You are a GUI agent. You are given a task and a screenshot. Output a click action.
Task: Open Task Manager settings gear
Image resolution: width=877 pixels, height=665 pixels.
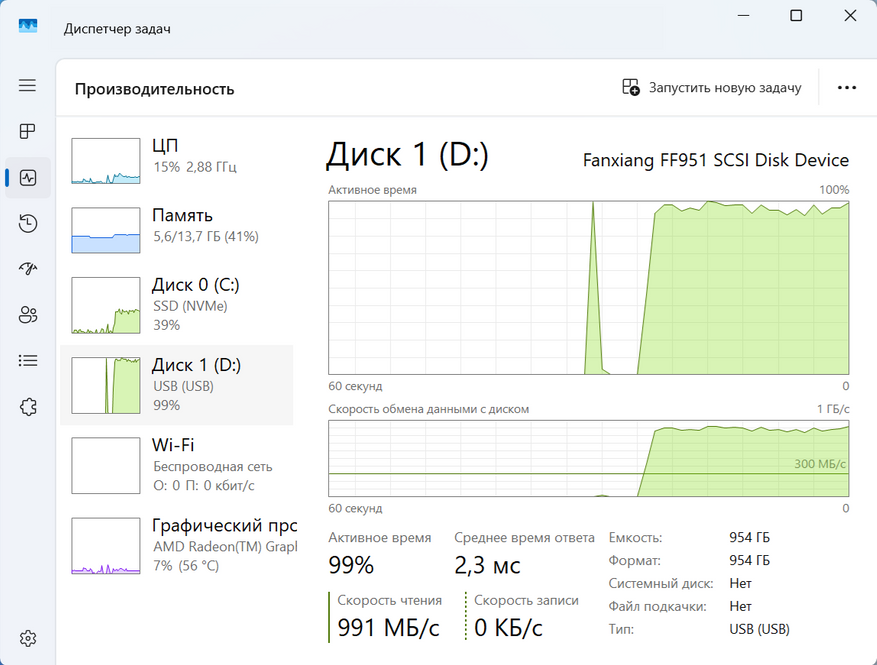coord(27,638)
